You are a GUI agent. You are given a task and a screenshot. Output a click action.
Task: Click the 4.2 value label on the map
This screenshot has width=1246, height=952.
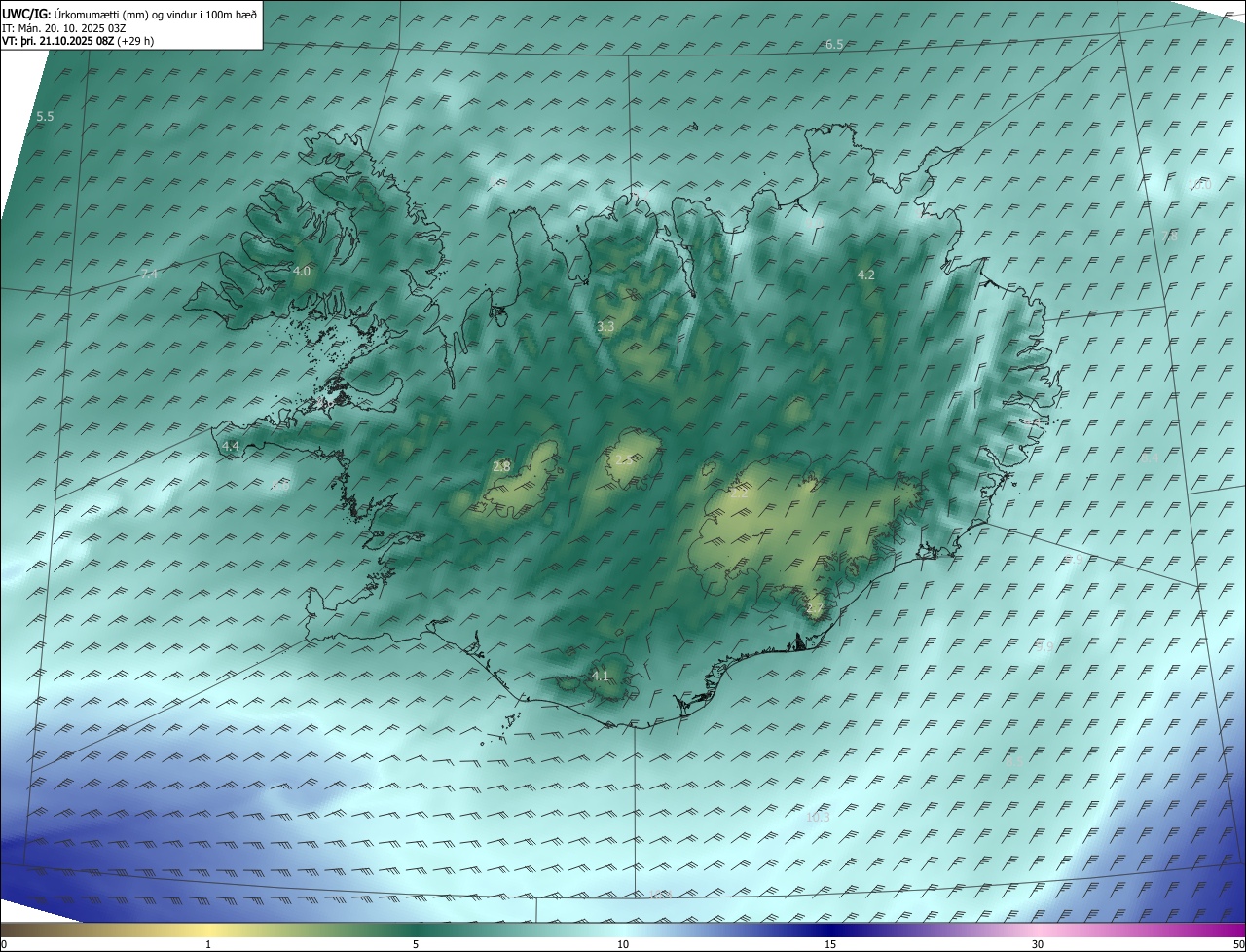tap(865, 275)
